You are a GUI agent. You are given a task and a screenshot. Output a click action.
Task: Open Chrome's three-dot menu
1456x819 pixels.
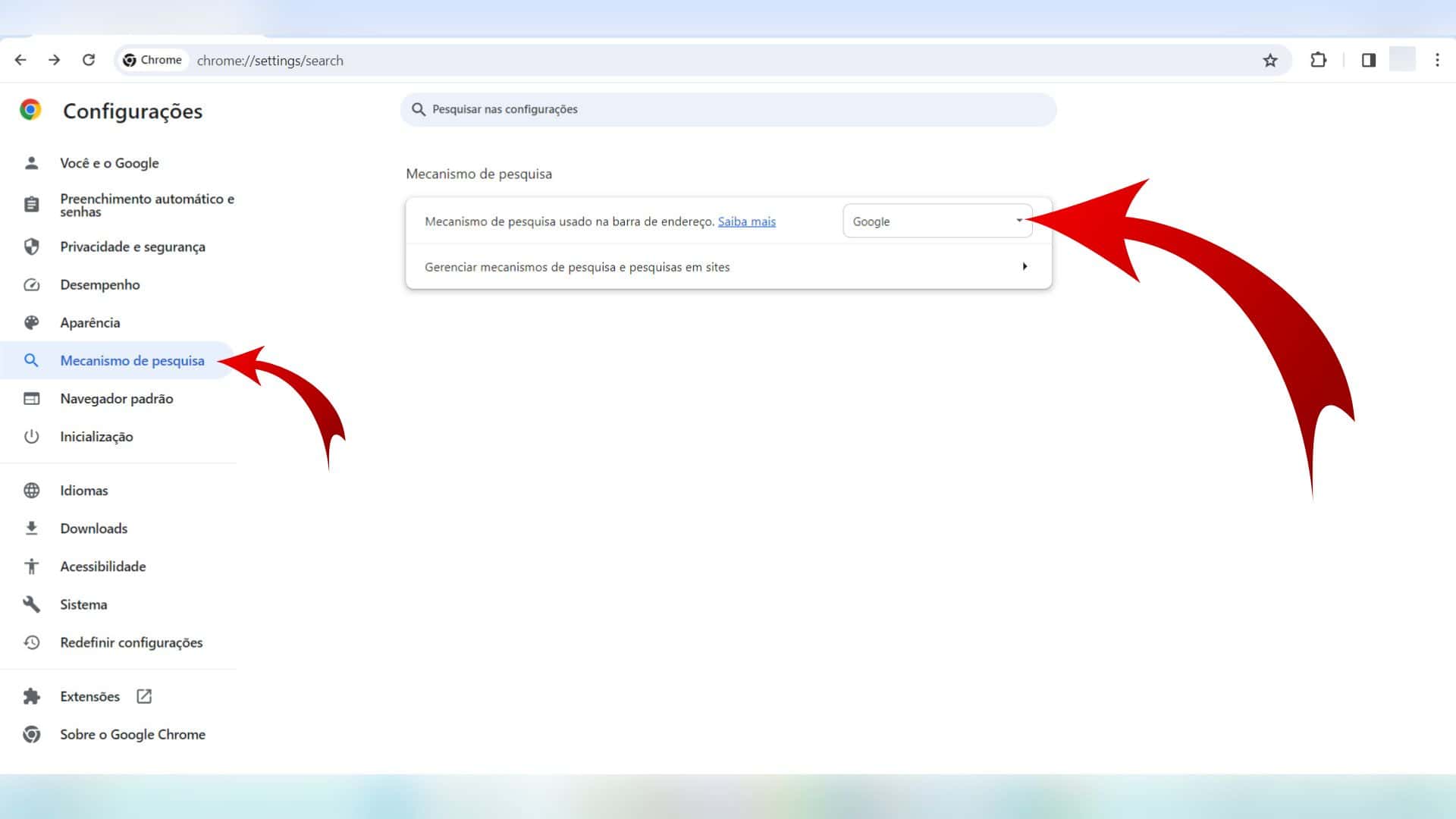pyautogui.click(x=1437, y=61)
